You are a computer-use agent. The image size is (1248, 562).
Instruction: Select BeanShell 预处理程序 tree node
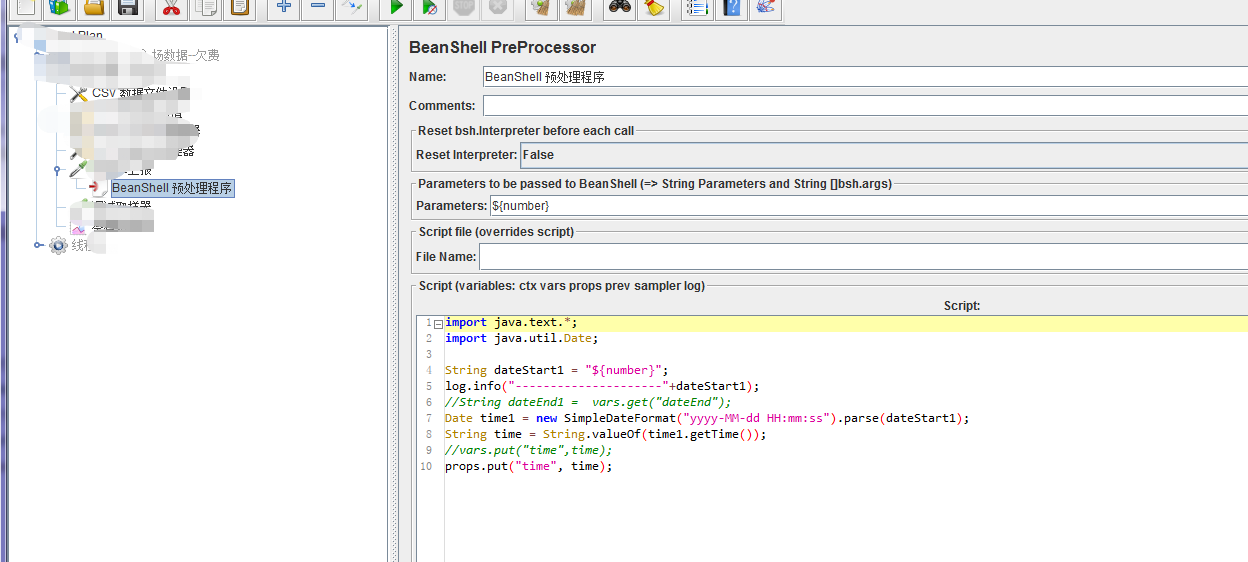tap(173, 187)
